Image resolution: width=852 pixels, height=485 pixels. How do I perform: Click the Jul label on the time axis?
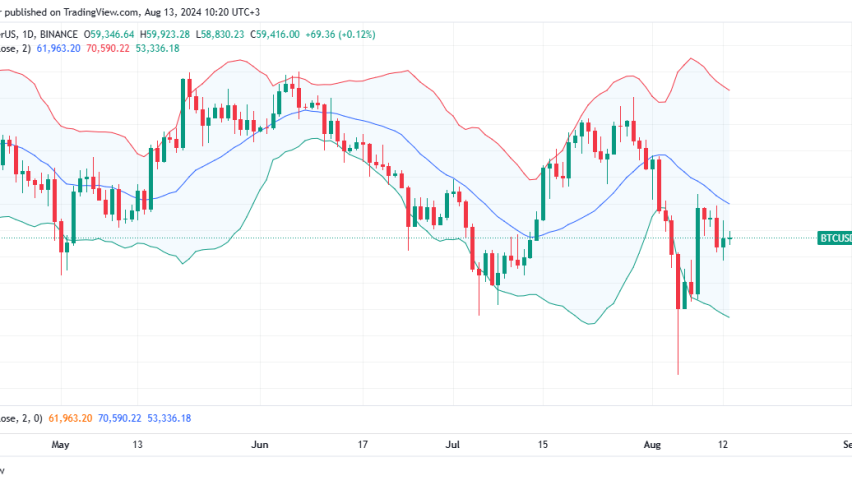point(452,444)
